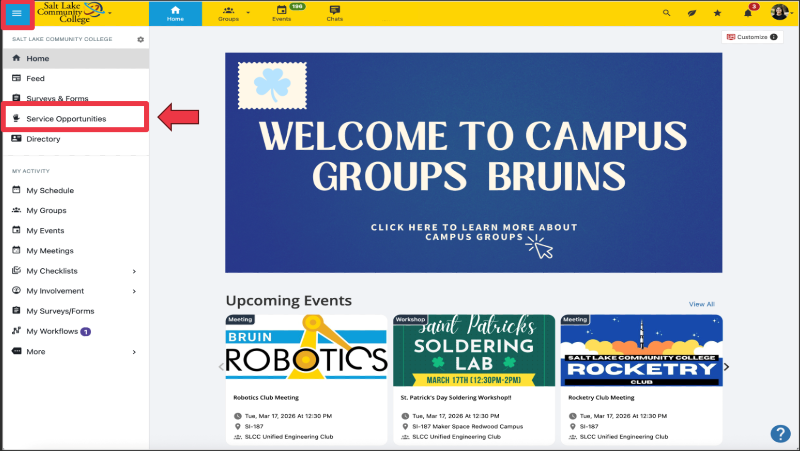Viewport: 800px width, 451px height.
Task: Open the help question mark button
Action: [x=780, y=434]
